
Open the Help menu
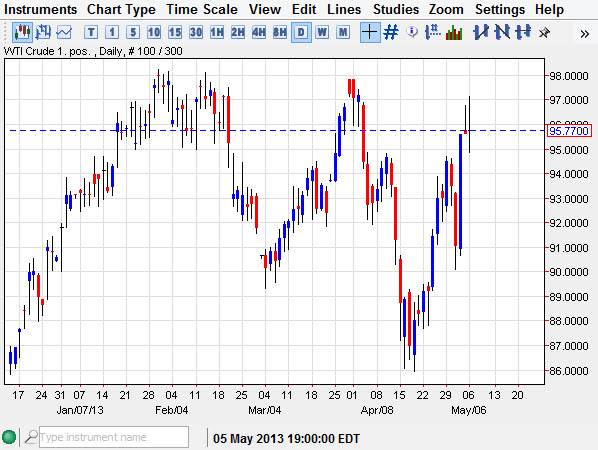[x=549, y=9]
